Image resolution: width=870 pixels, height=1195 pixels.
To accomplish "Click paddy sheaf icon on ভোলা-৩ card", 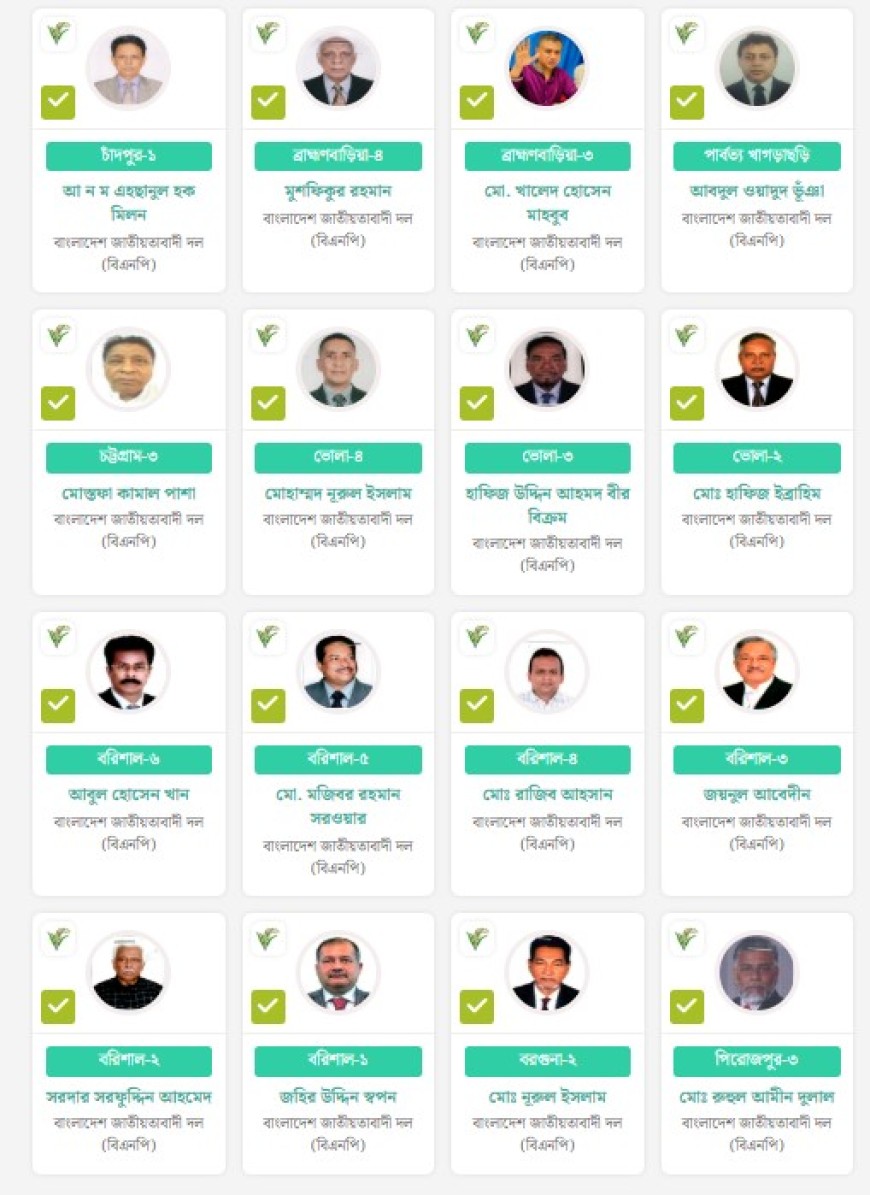I will [x=477, y=336].
